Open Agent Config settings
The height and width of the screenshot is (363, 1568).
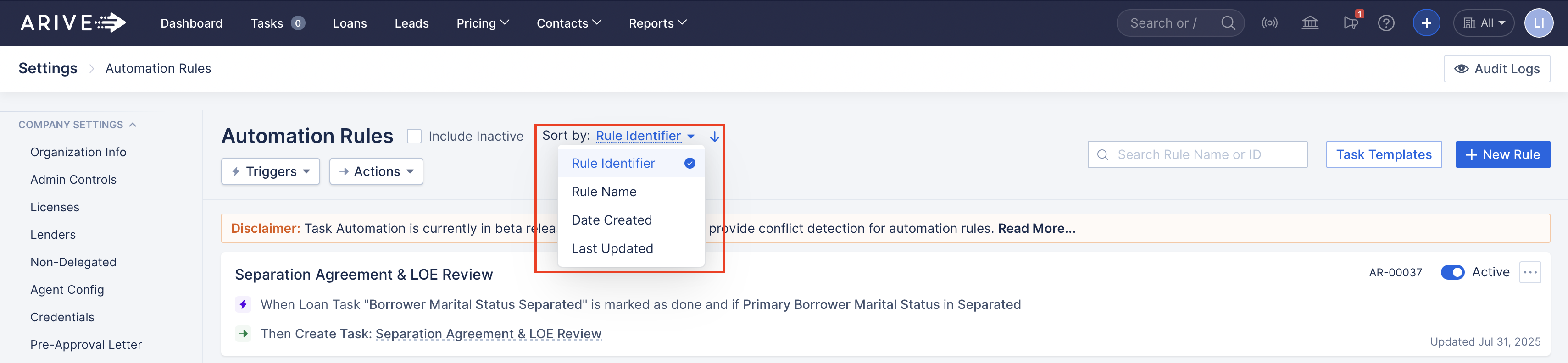click(x=67, y=289)
